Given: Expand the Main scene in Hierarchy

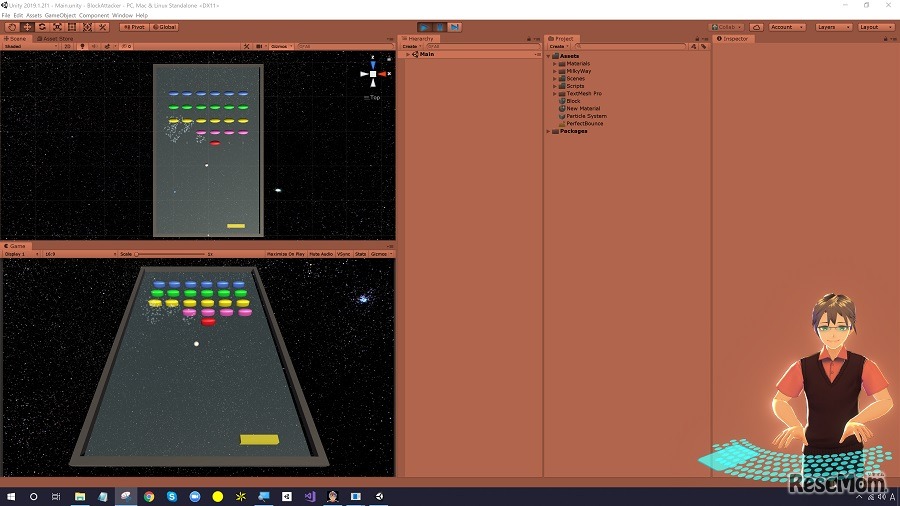Looking at the screenshot, I should (408, 55).
